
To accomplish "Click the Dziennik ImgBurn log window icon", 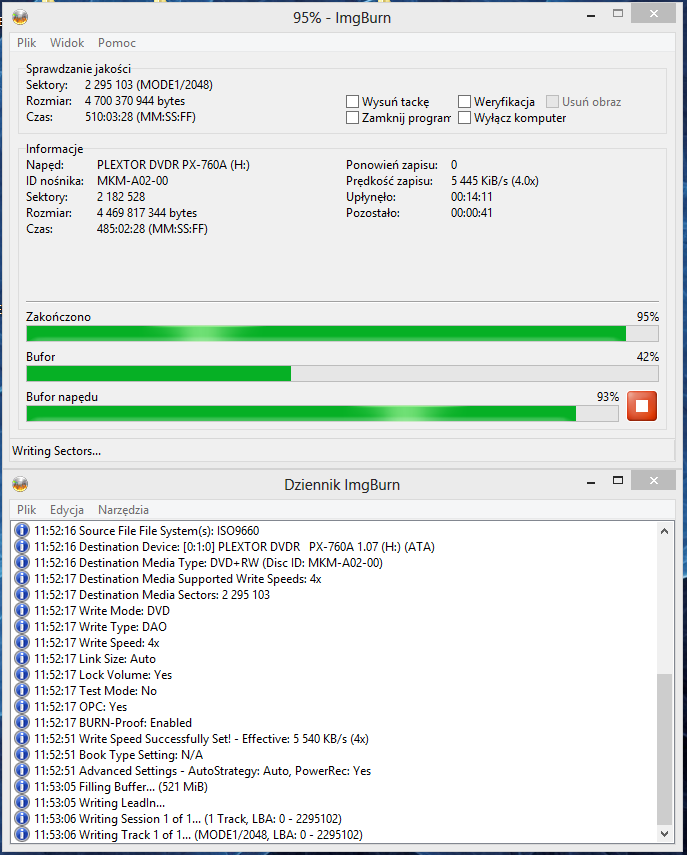I will tap(20, 484).
